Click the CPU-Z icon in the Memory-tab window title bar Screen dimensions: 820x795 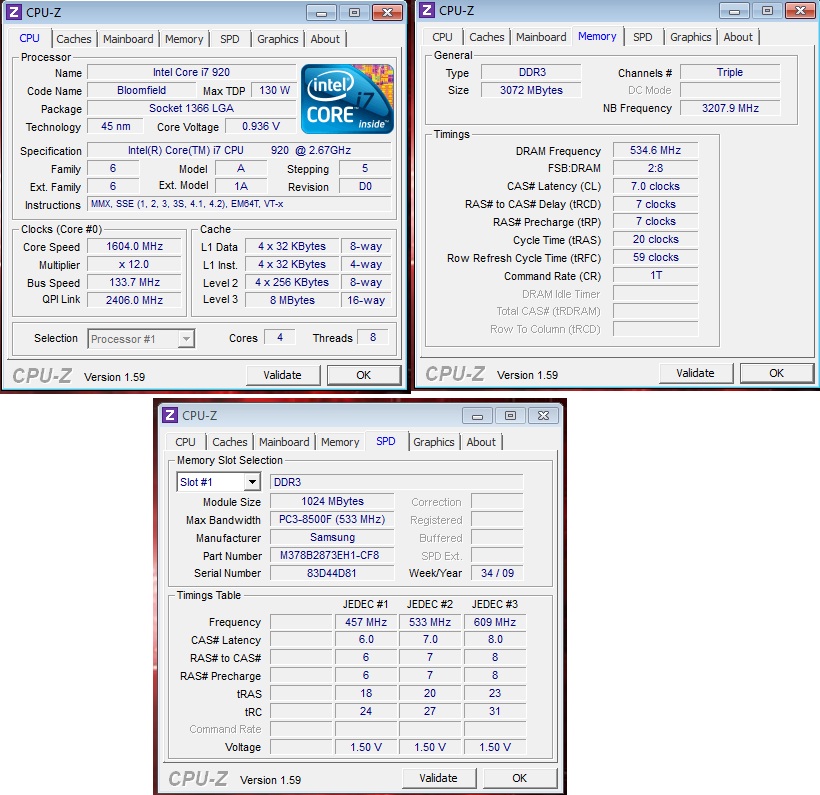pos(427,10)
